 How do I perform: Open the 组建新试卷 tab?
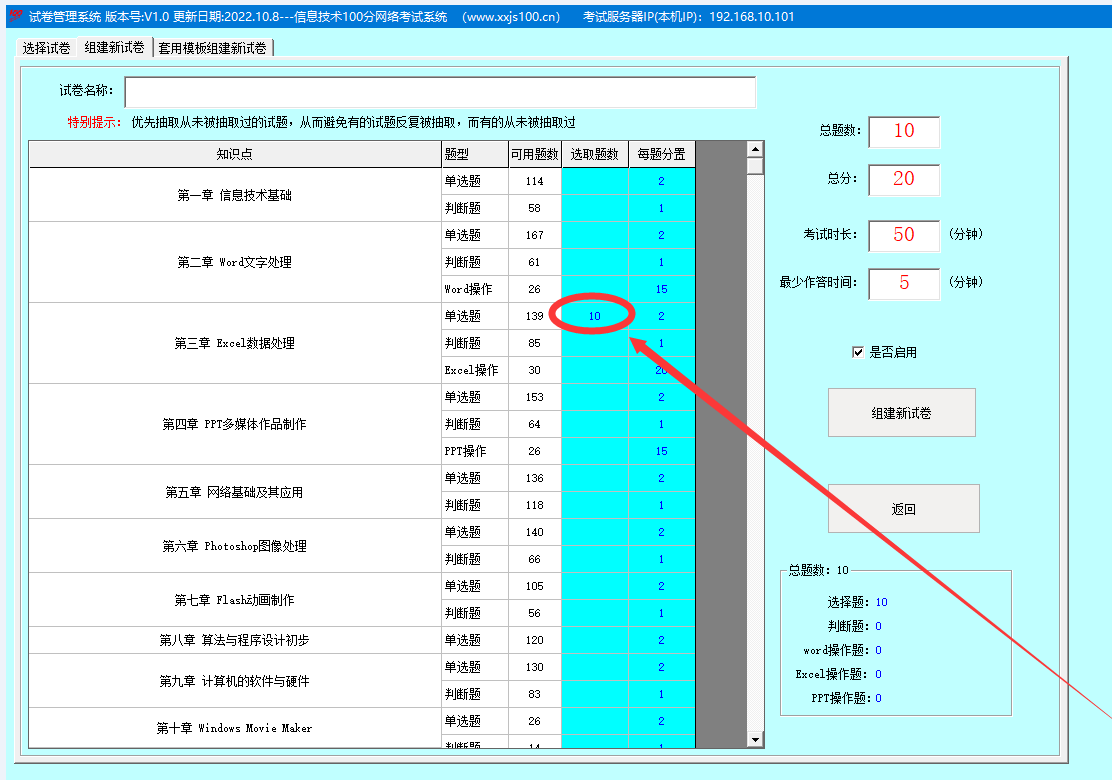pyautogui.click(x=114, y=47)
